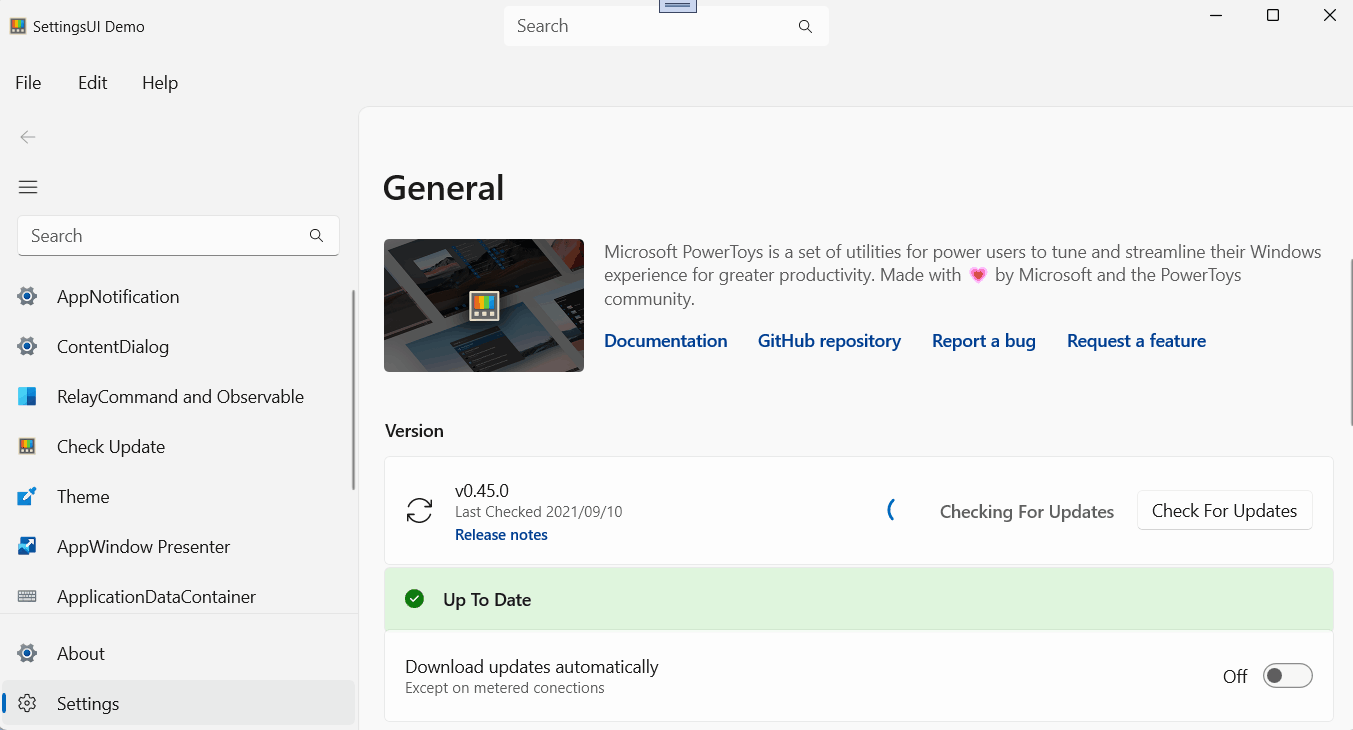Screen dimensions: 1353x730
Task: Open ApplicationDataContainer page
Action: (x=178, y=597)
